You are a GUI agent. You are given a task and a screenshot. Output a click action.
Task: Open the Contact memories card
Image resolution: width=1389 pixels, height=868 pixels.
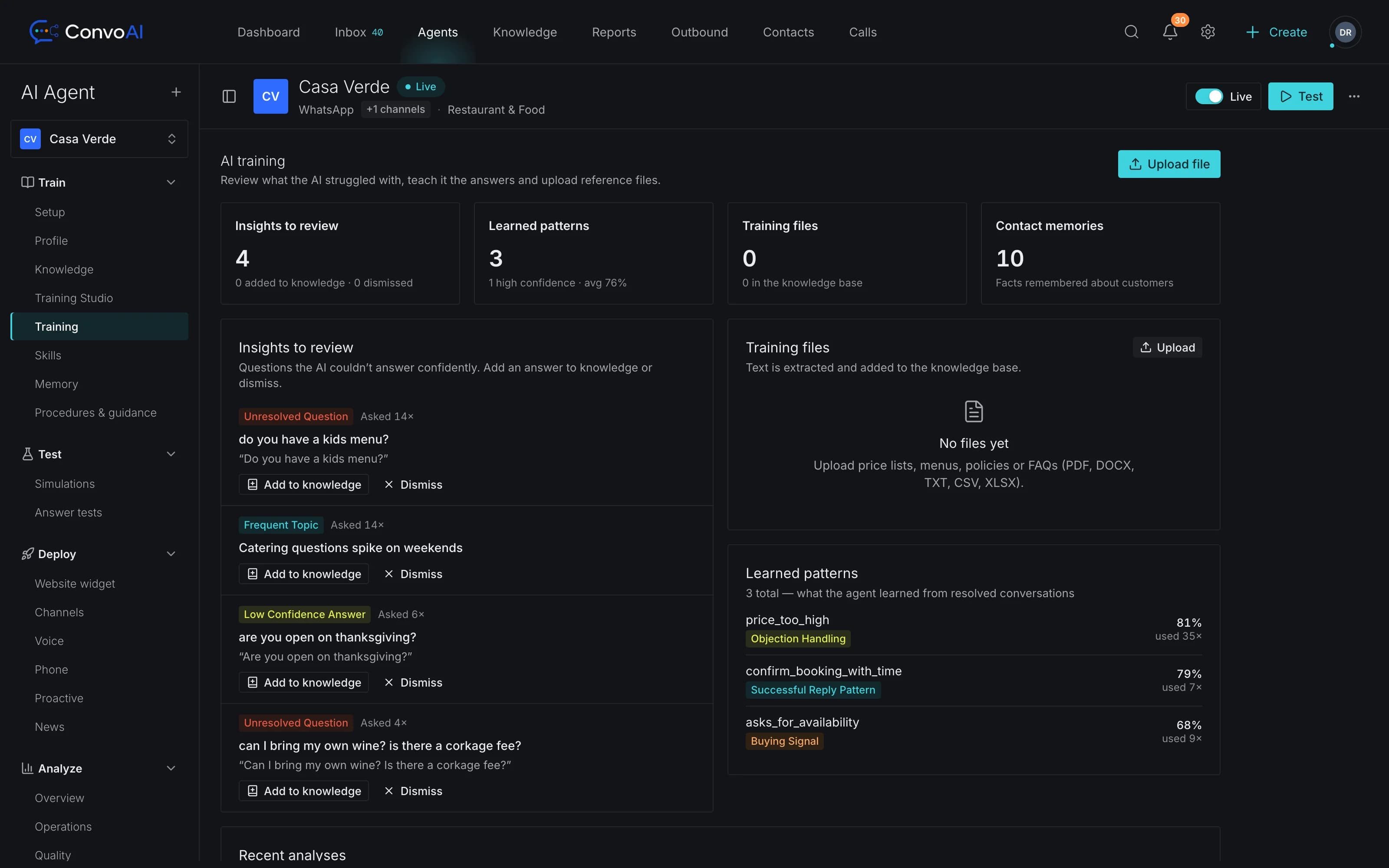[x=1100, y=253]
